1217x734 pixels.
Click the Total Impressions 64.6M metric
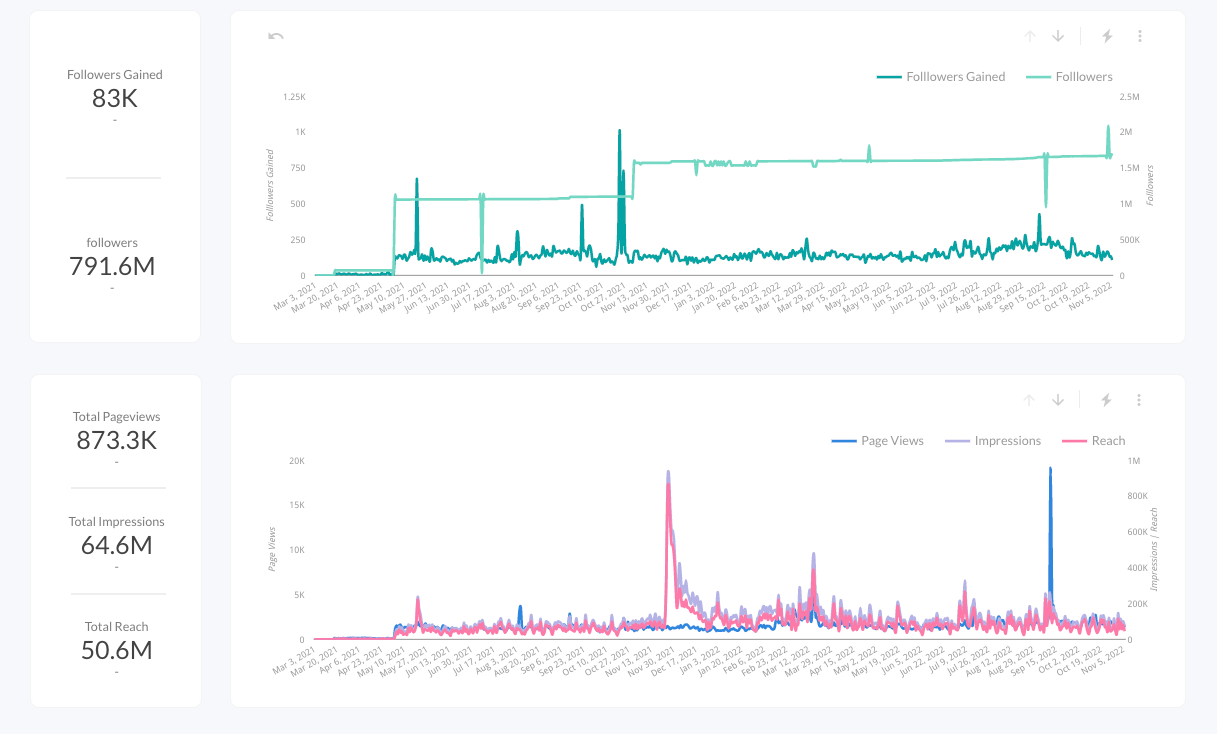point(114,535)
